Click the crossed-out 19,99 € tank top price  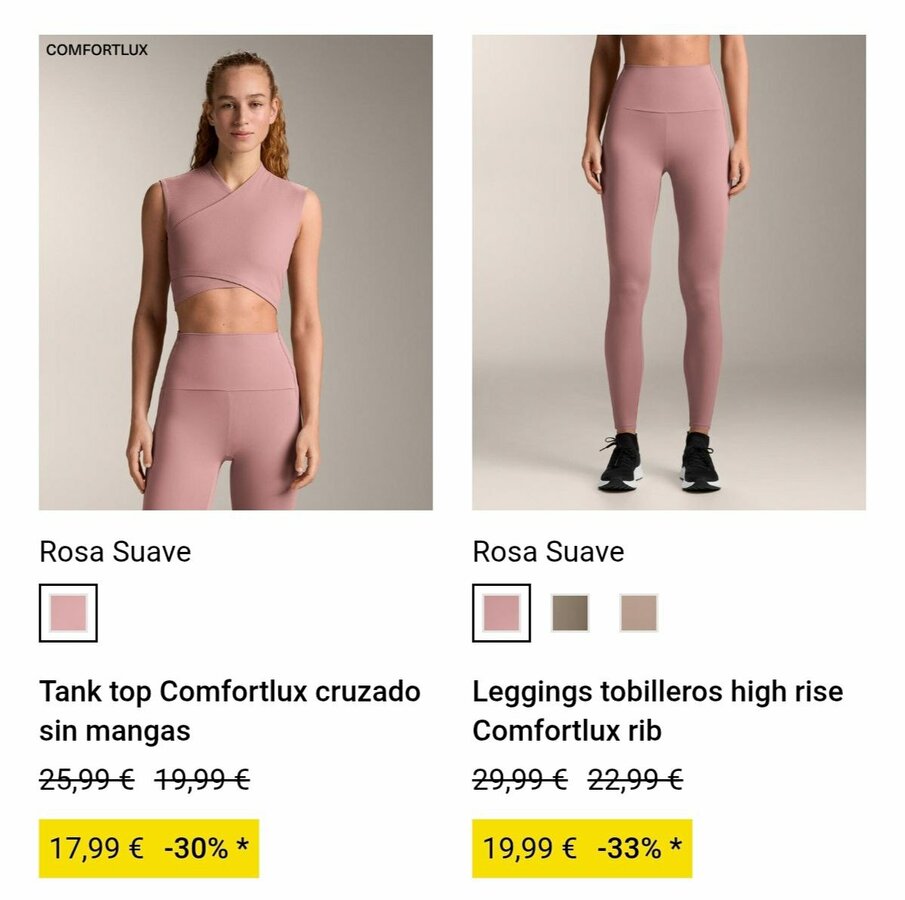202,780
